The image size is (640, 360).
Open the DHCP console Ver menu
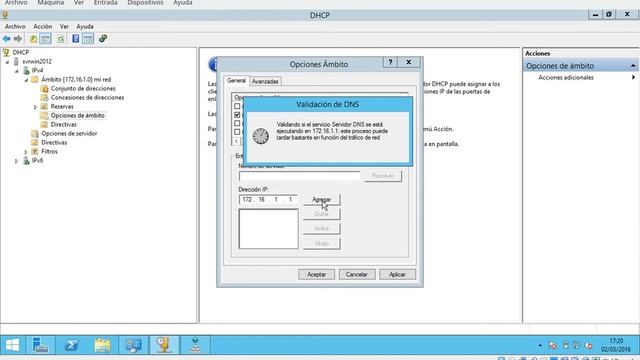click(x=64, y=26)
